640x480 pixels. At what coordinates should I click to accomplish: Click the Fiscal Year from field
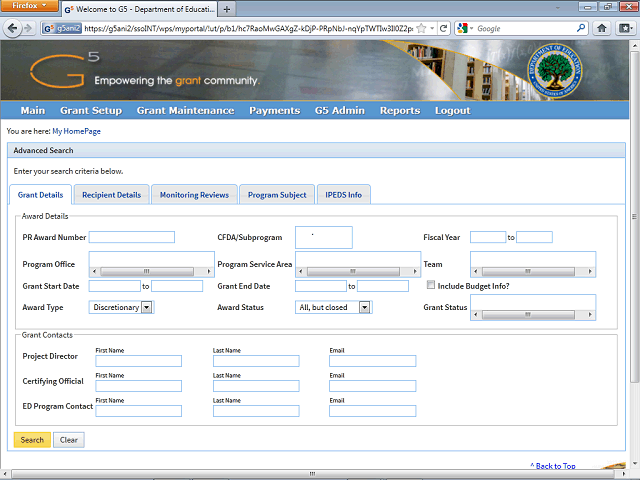click(x=488, y=237)
